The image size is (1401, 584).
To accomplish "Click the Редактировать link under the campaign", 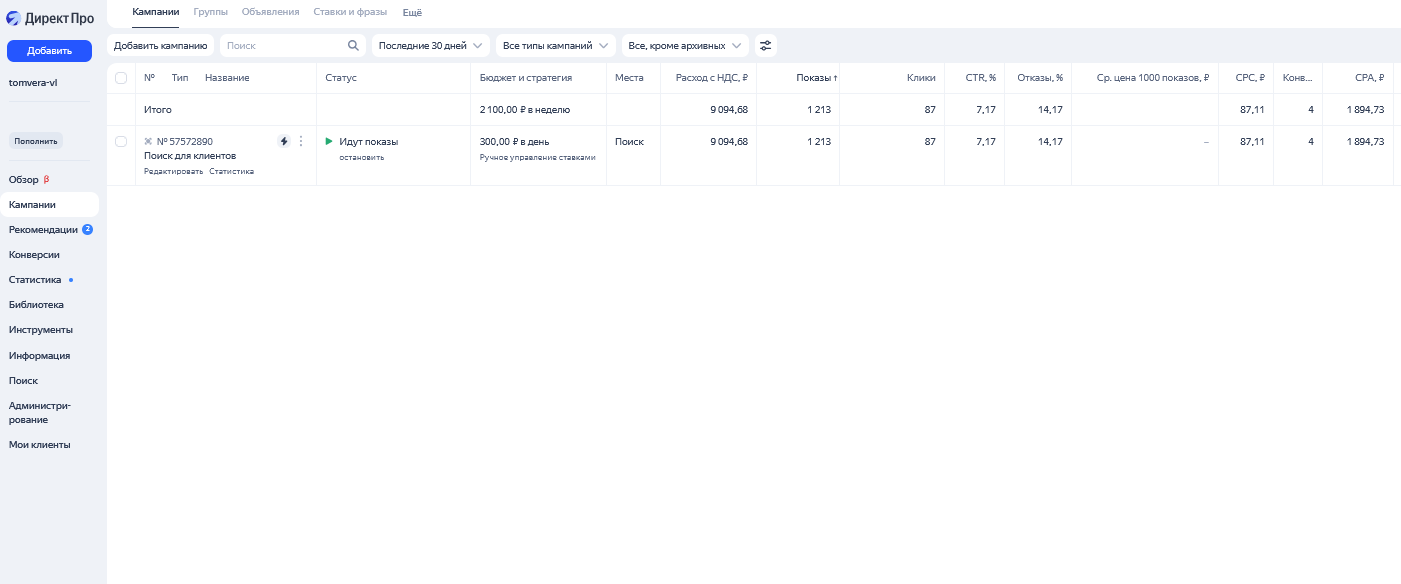I will click(173, 171).
